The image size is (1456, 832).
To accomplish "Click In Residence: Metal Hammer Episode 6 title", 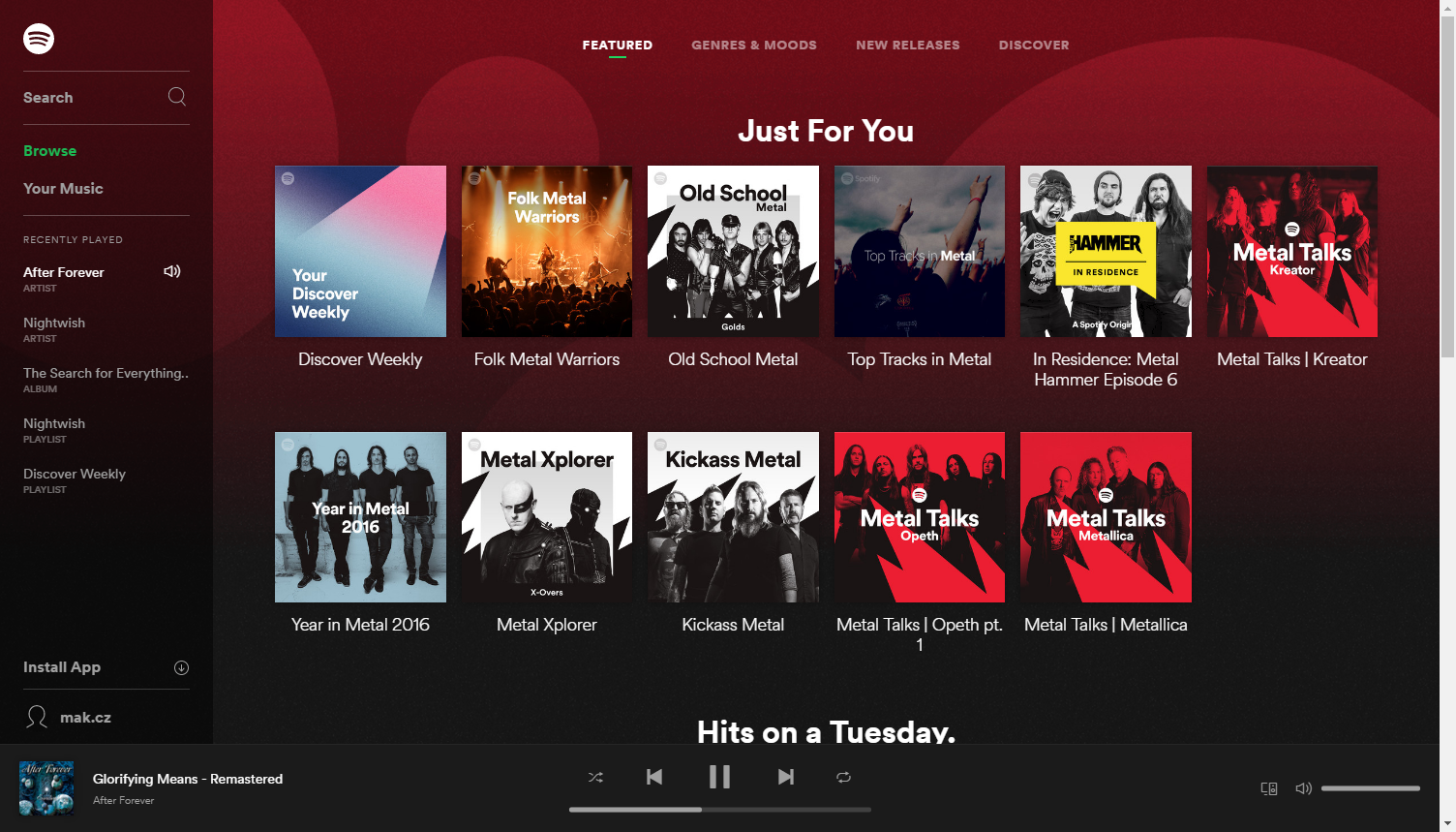I will click(1106, 369).
